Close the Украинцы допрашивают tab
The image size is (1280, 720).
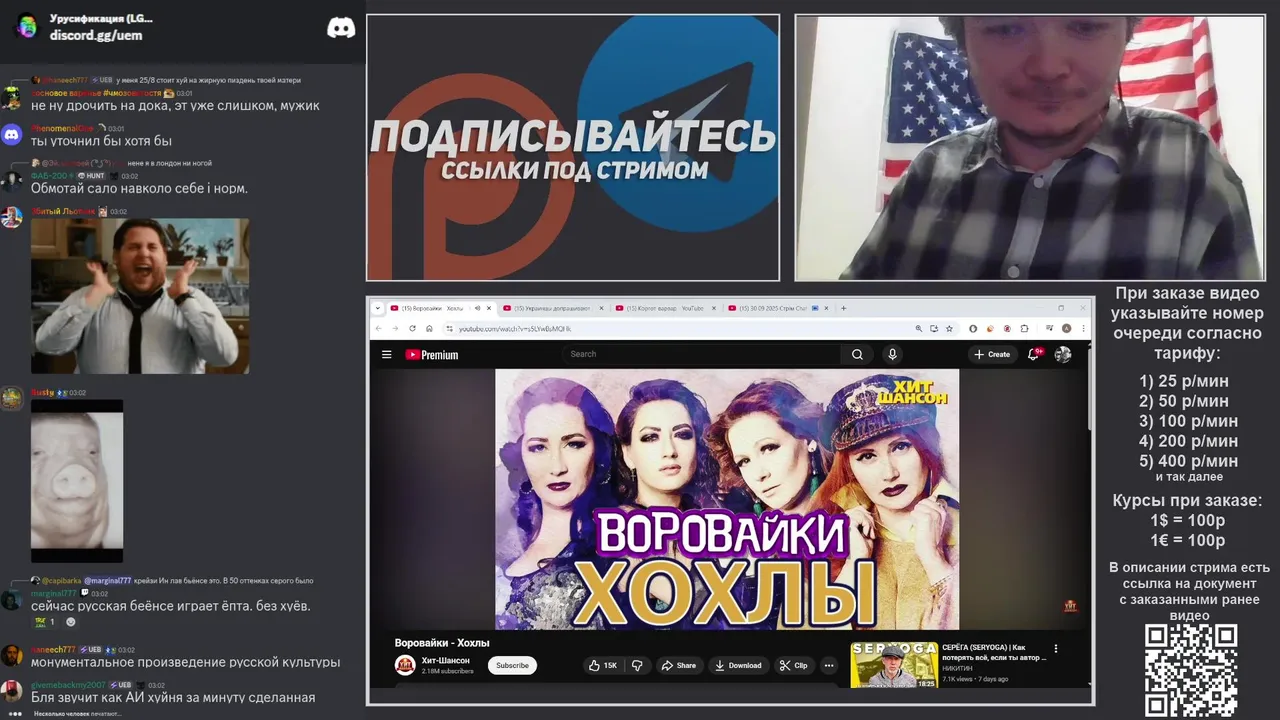[601, 308]
